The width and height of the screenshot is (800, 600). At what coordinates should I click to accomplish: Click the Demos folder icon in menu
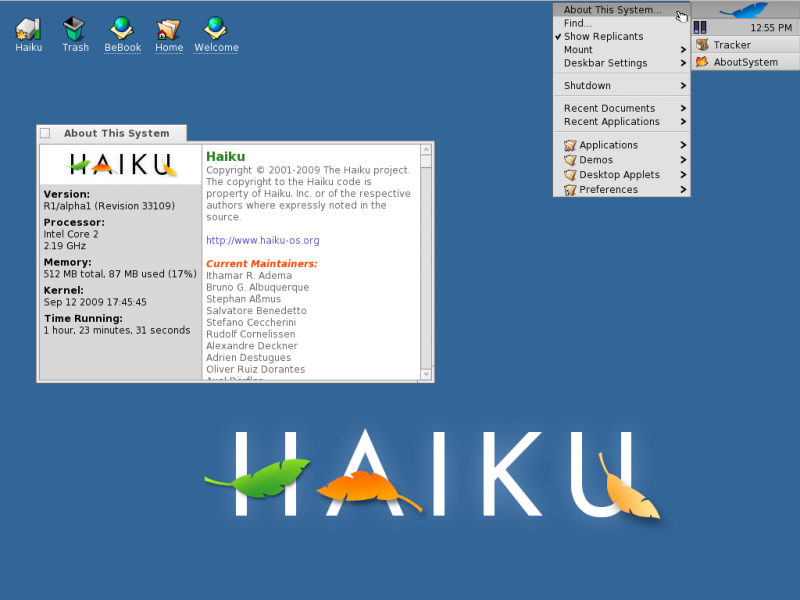click(570, 160)
